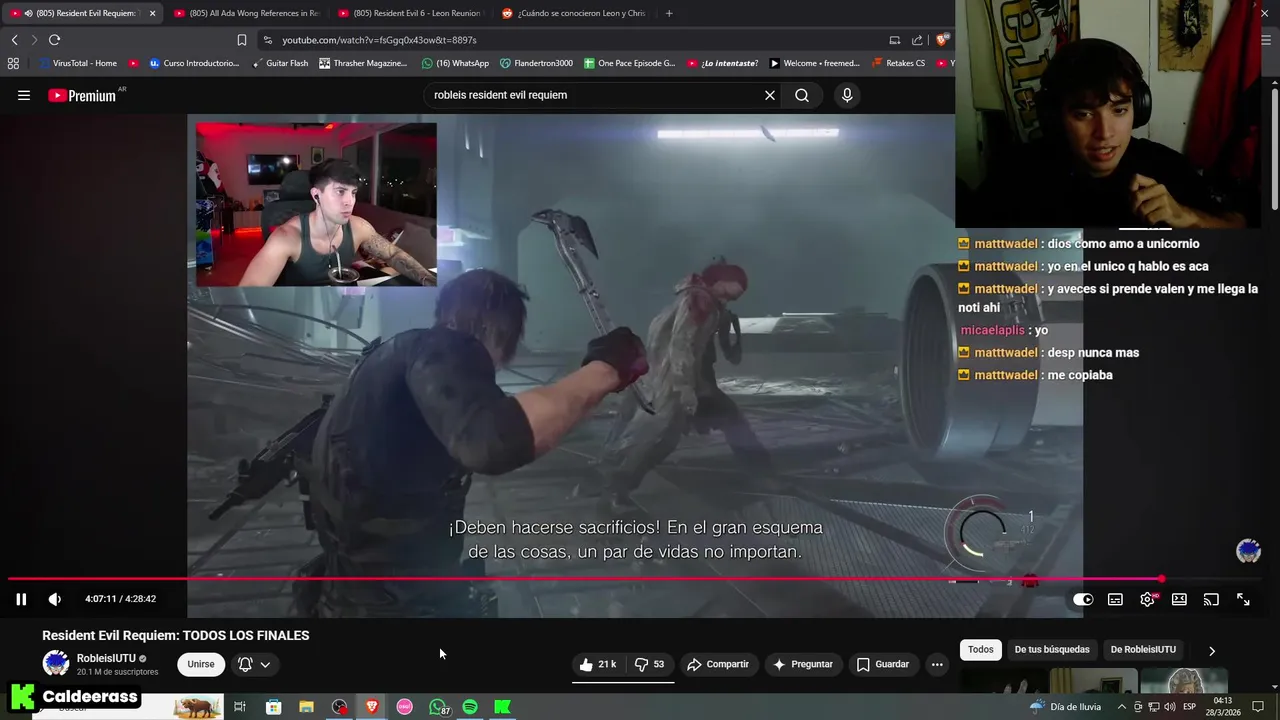Select the De RobleisIUTU chip
Screen dimensions: 1280x720
click(1143, 649)
